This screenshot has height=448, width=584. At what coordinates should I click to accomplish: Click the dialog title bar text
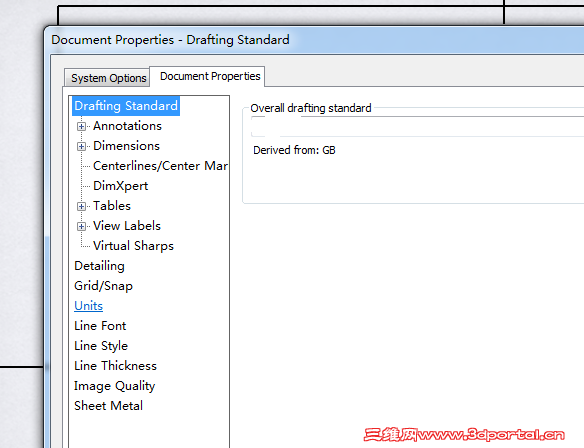(x=170, y=40)
